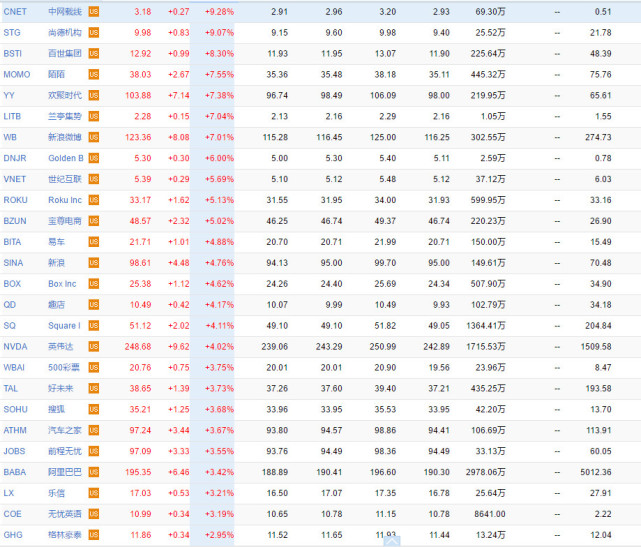Viewport: 641px width, 547px height.
Task: Open the ROKU ticker link
Action: [x=16, y=200]
